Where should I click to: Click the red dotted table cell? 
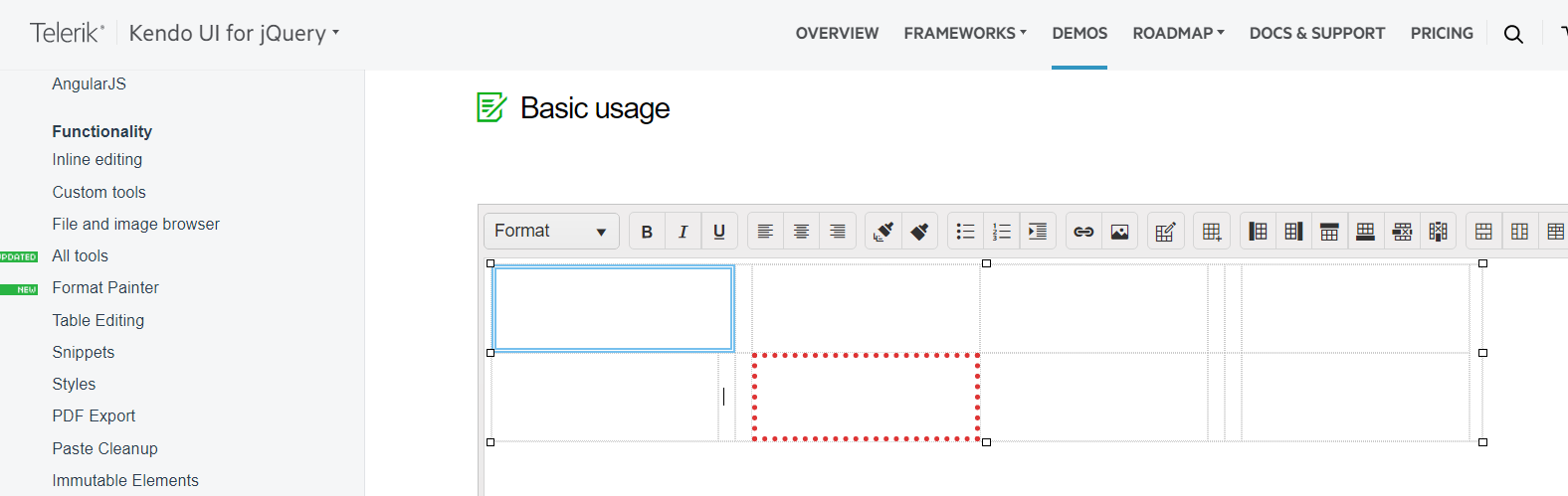[866, 397]
